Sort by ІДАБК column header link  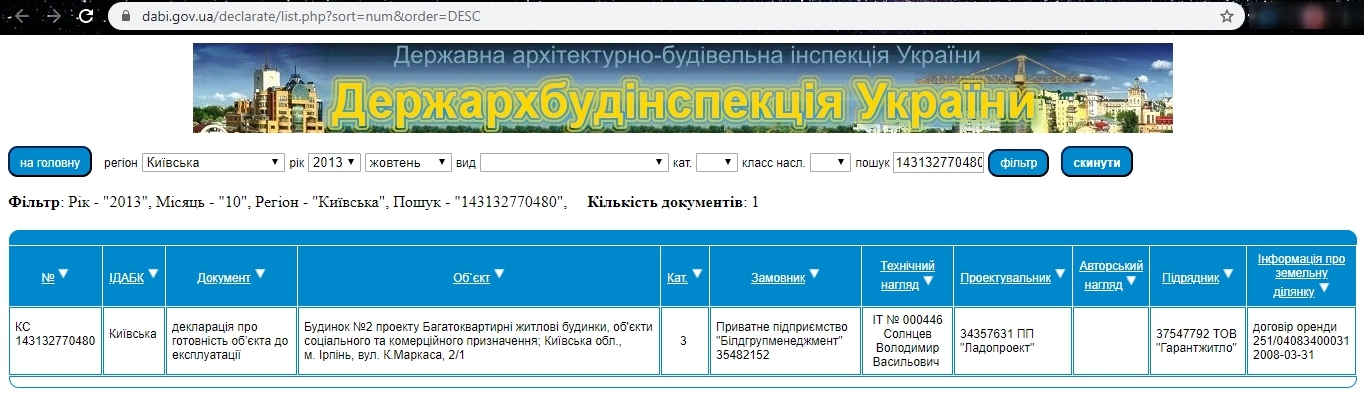126,278
